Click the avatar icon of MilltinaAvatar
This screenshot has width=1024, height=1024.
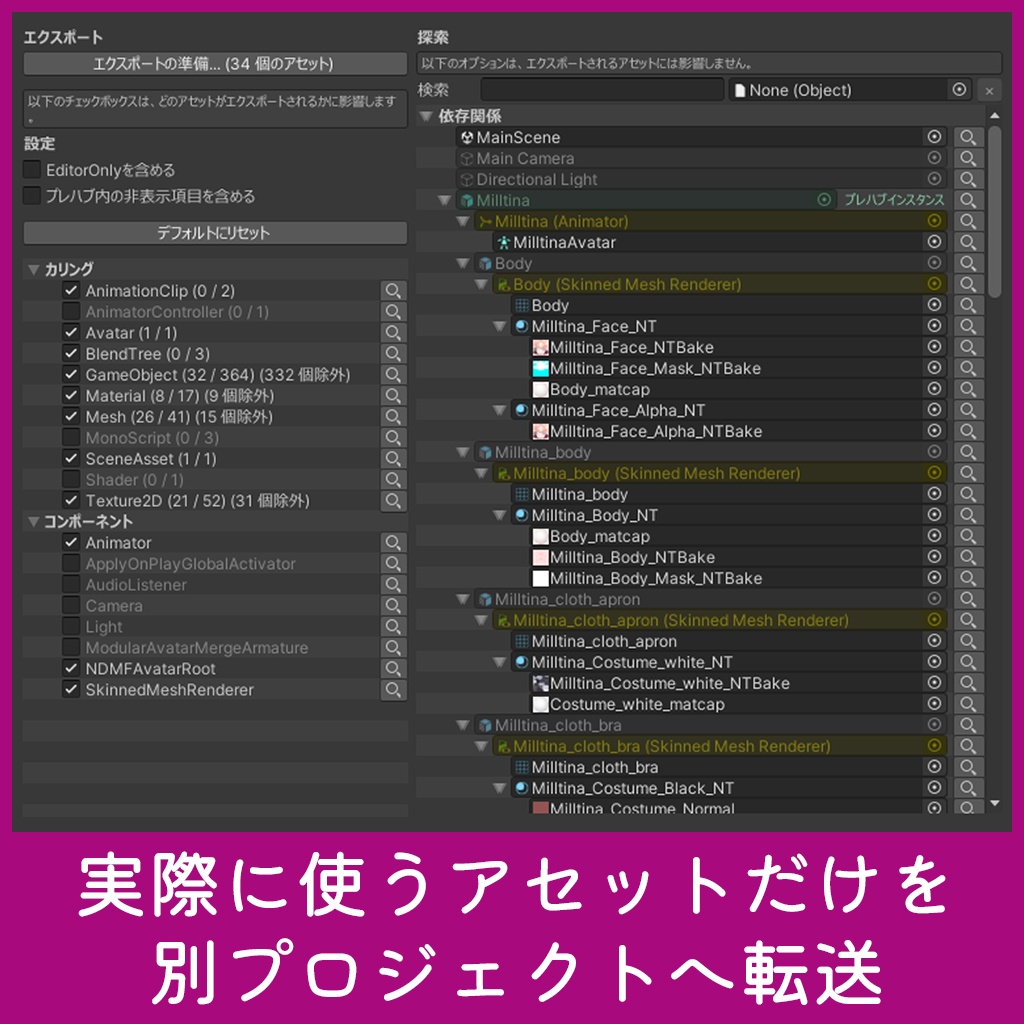pyautogui.click(x=504, y=242)
